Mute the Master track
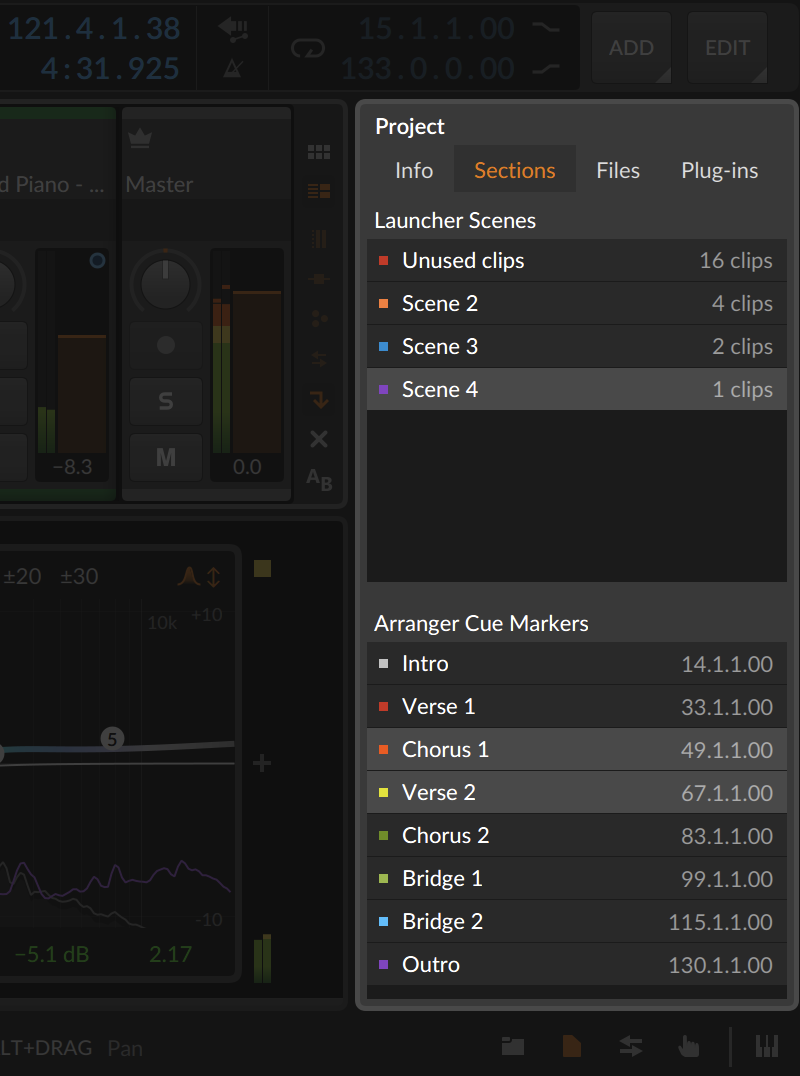The width and height of the screenshot is (800, 1076). point(166,457)
